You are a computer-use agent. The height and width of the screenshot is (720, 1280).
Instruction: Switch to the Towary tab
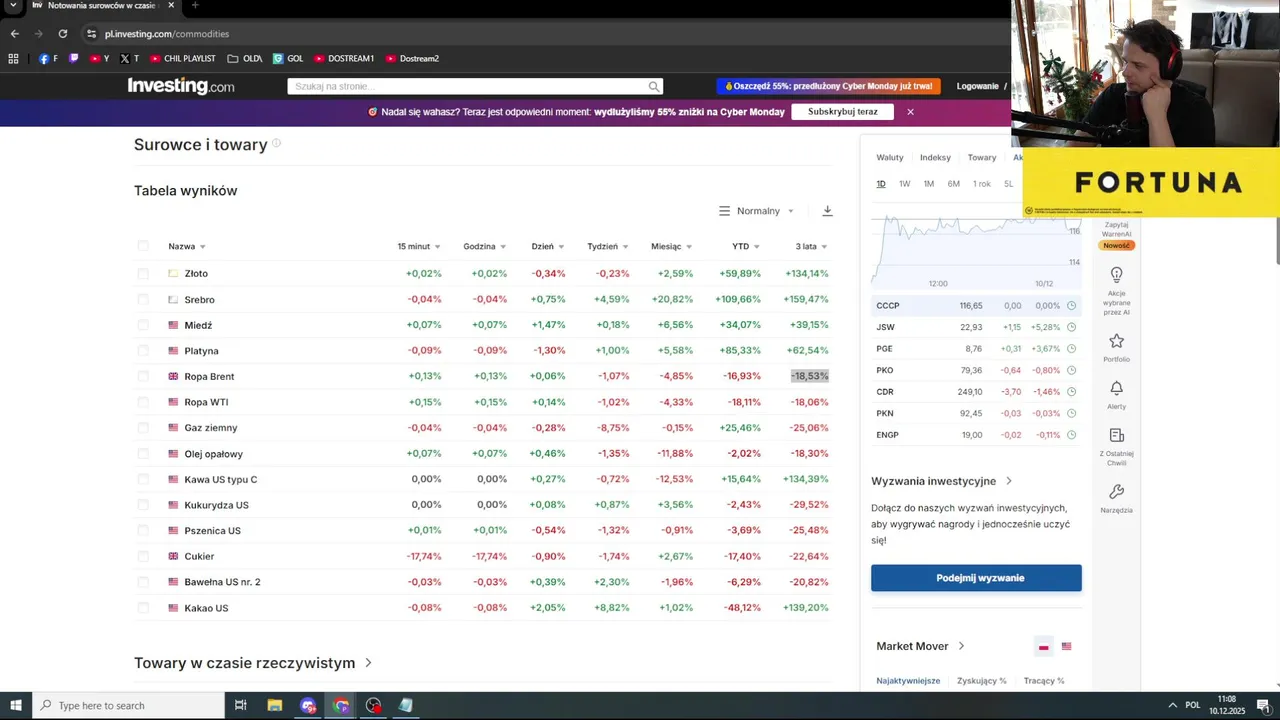click(982, 157)
